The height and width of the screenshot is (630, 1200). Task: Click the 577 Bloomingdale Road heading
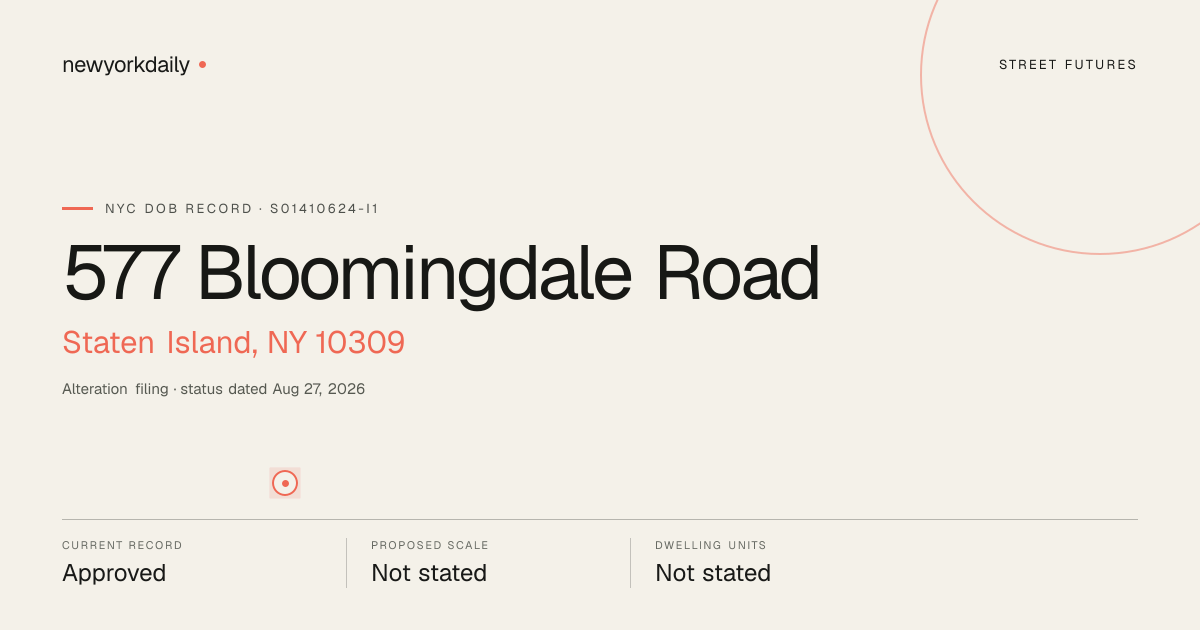click(441, 272)
